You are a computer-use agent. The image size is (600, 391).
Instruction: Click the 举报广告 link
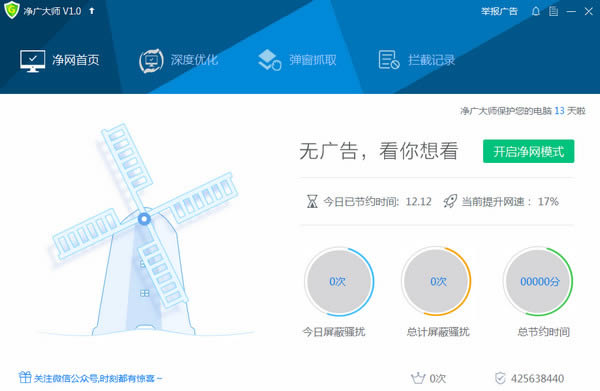(x=499, y=11)
